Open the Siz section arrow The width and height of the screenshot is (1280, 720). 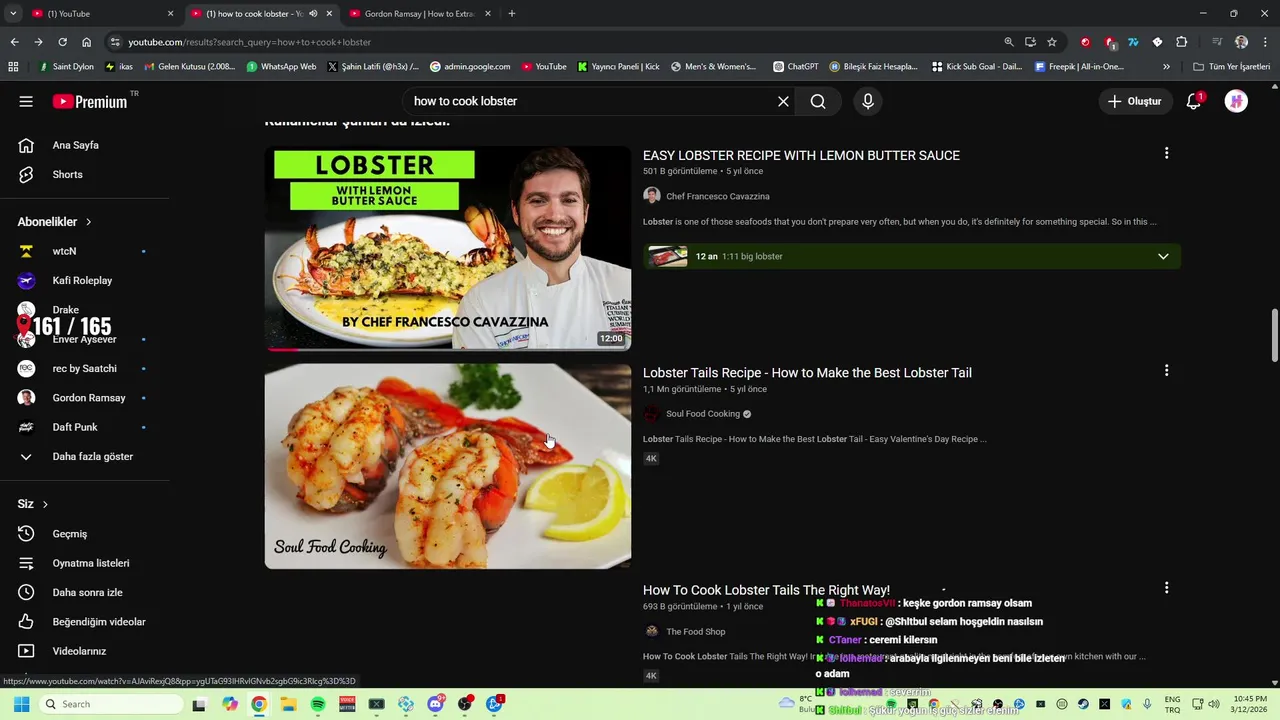45,504
